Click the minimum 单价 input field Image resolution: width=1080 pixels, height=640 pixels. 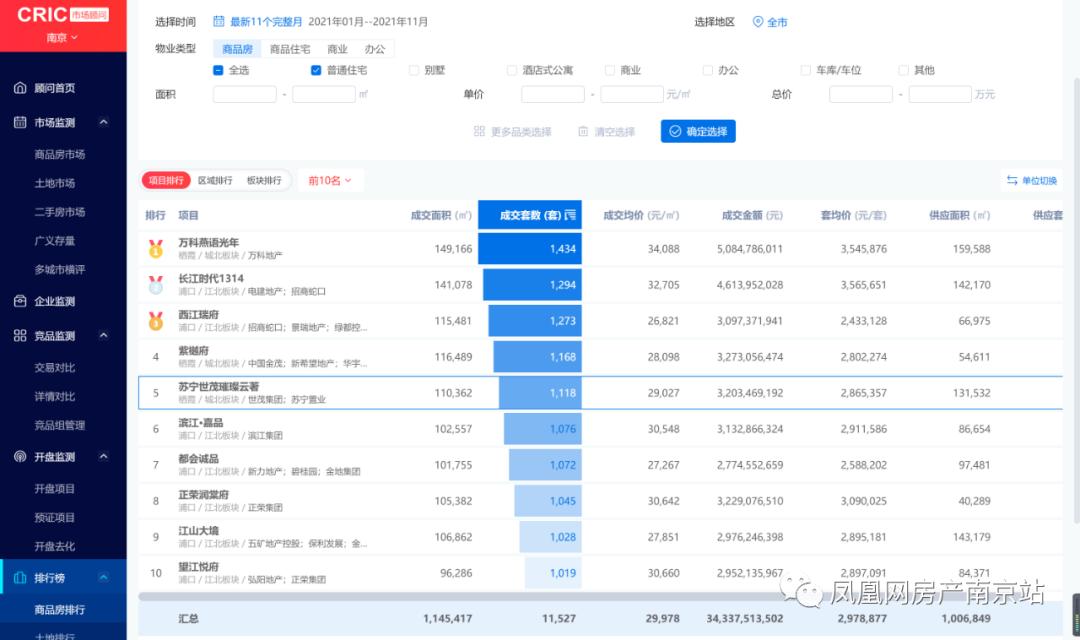pyautogui.click(x=552, y=94)
